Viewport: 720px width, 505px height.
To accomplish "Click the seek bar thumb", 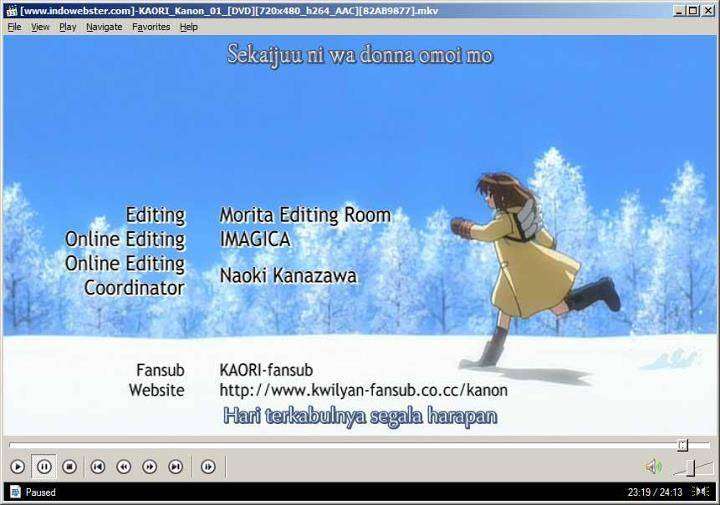I will [683, 445].
